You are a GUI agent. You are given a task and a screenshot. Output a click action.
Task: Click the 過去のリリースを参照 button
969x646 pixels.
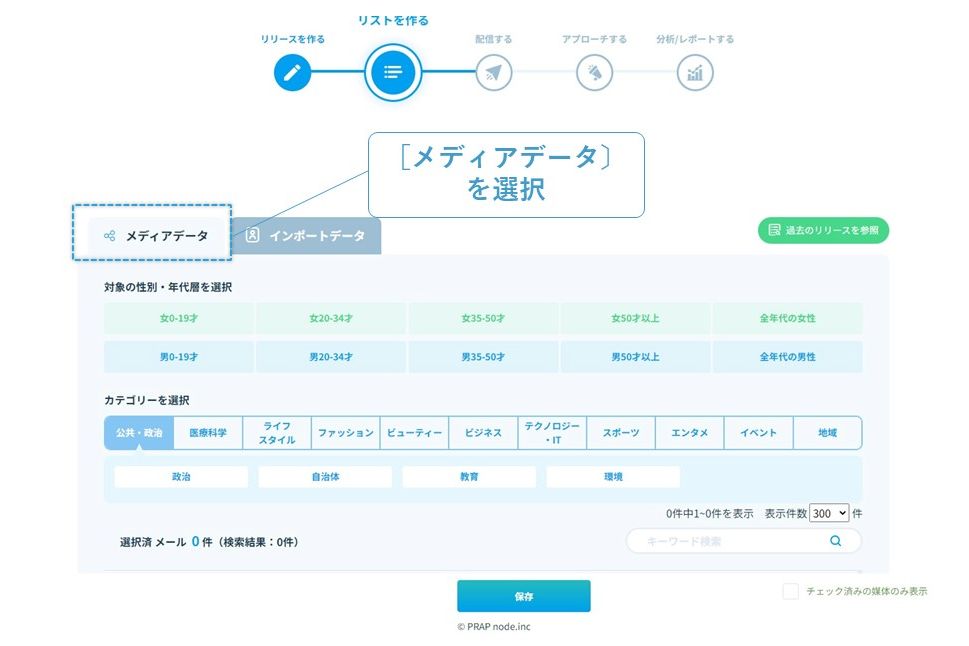(823, 230)
